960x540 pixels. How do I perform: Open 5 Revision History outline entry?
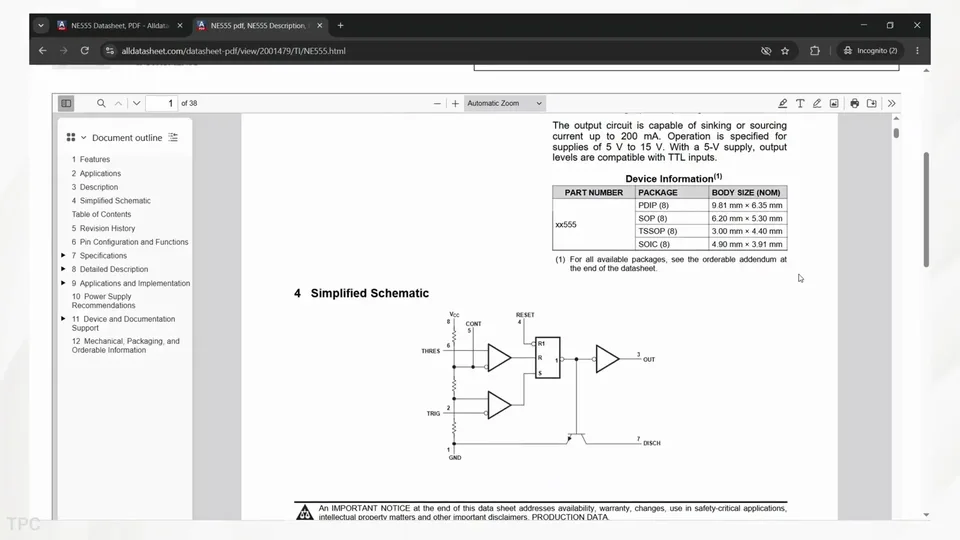click(103, 228)
